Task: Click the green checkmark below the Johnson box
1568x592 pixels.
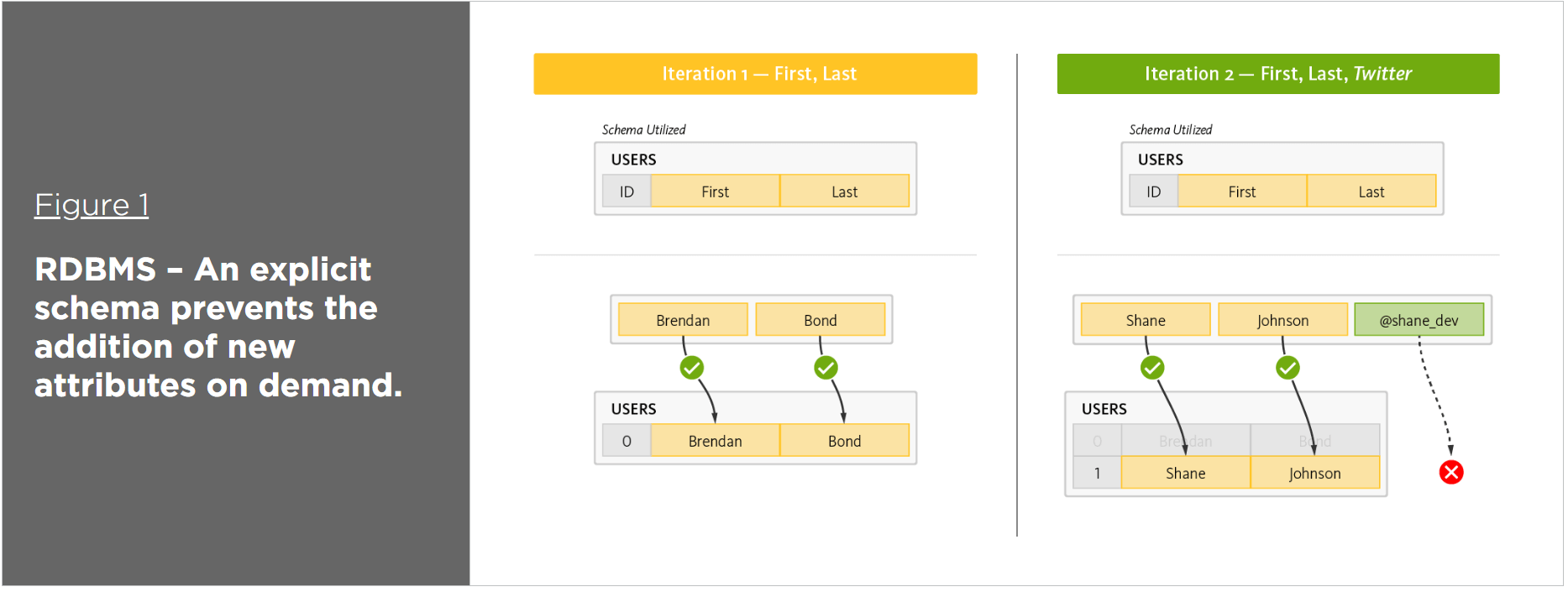Action: point(1287,368)
